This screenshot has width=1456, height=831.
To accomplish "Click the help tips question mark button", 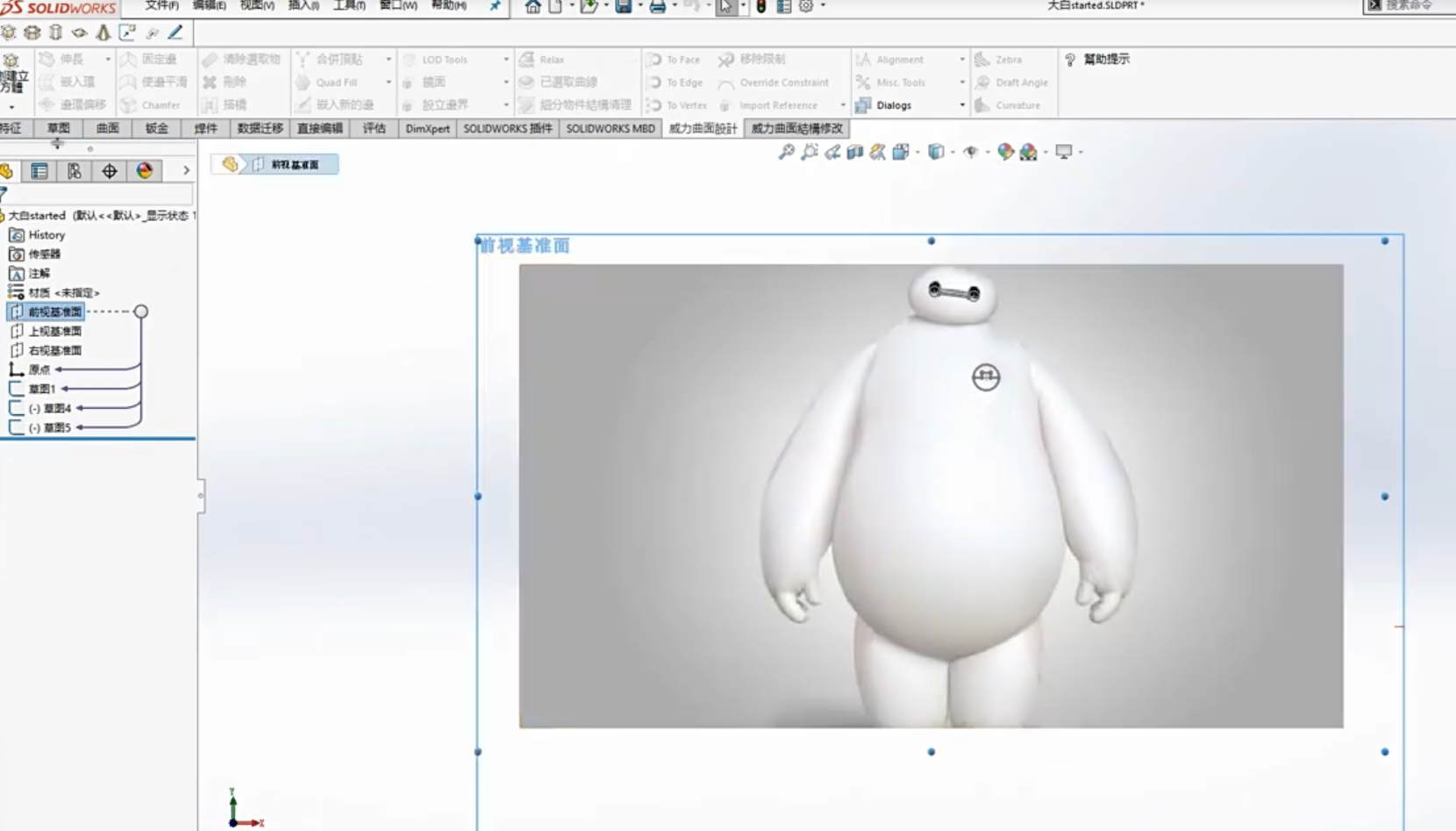I will [1097, 59].
